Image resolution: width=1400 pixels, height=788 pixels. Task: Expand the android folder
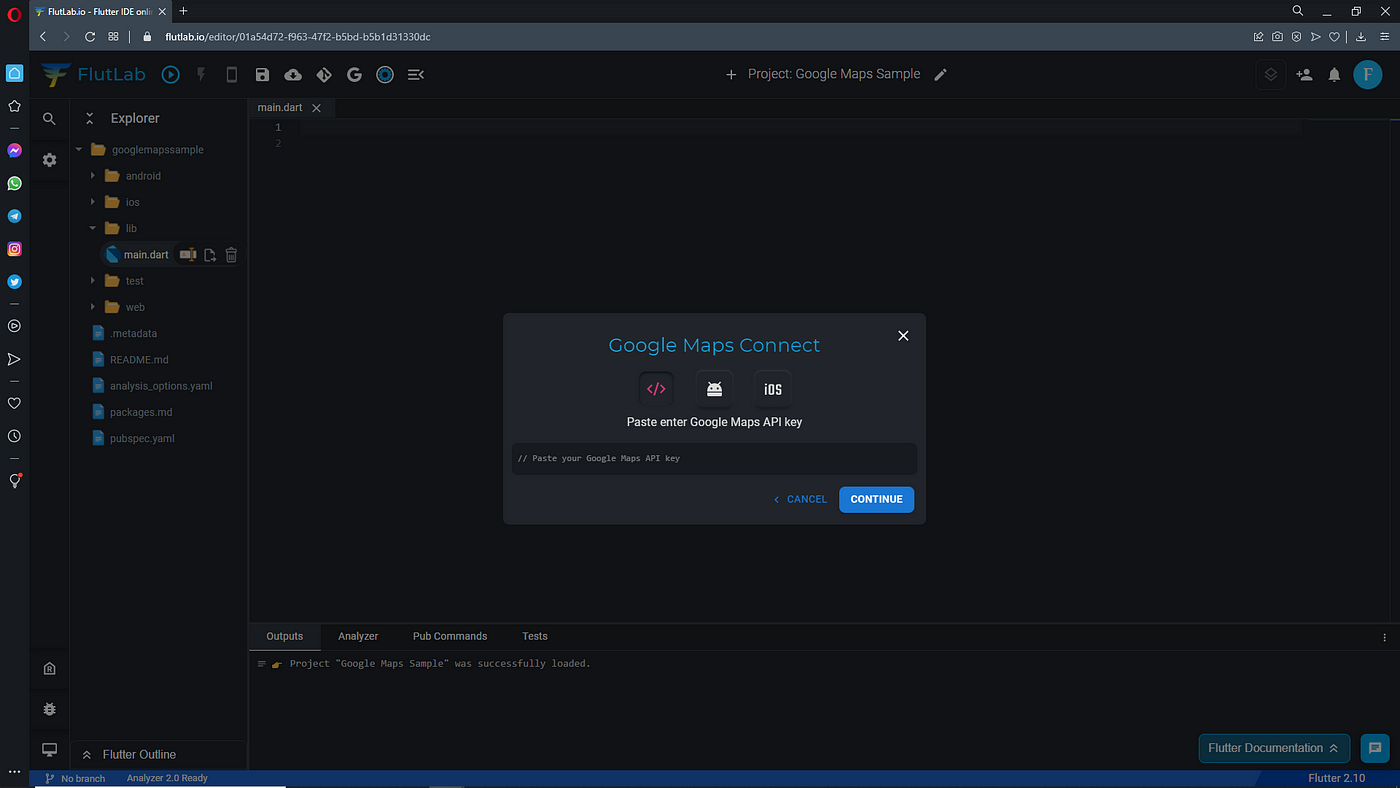(92, 176)
